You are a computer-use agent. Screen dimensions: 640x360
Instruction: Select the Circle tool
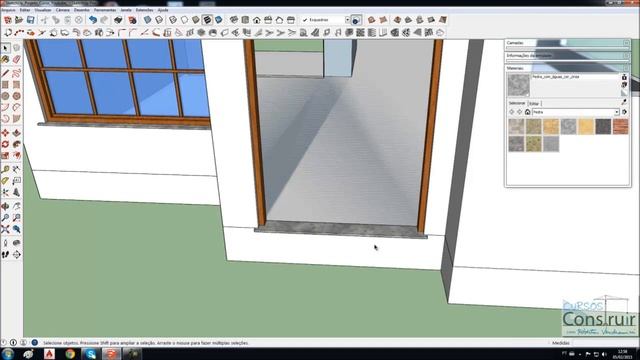point(5,96)
